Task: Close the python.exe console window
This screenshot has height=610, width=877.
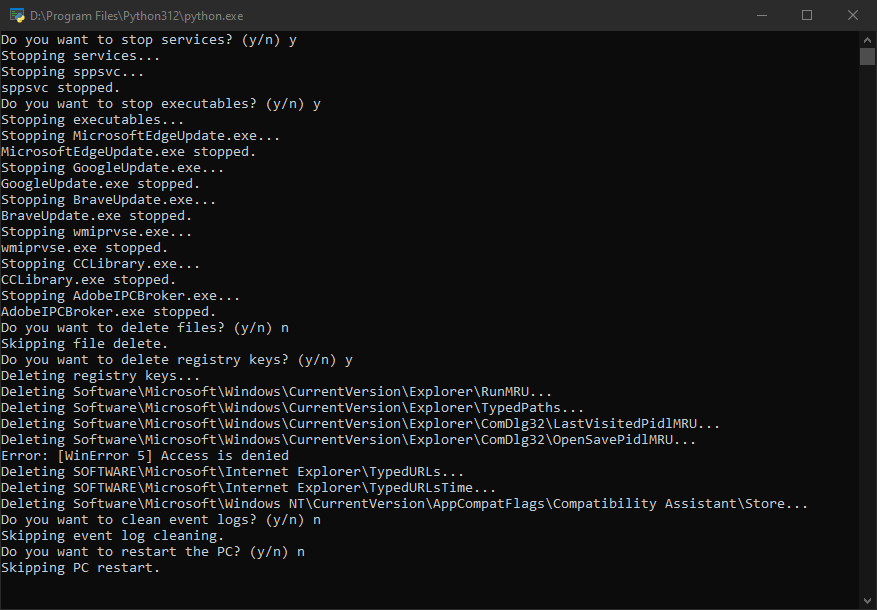Action: [x=853, y=15]
